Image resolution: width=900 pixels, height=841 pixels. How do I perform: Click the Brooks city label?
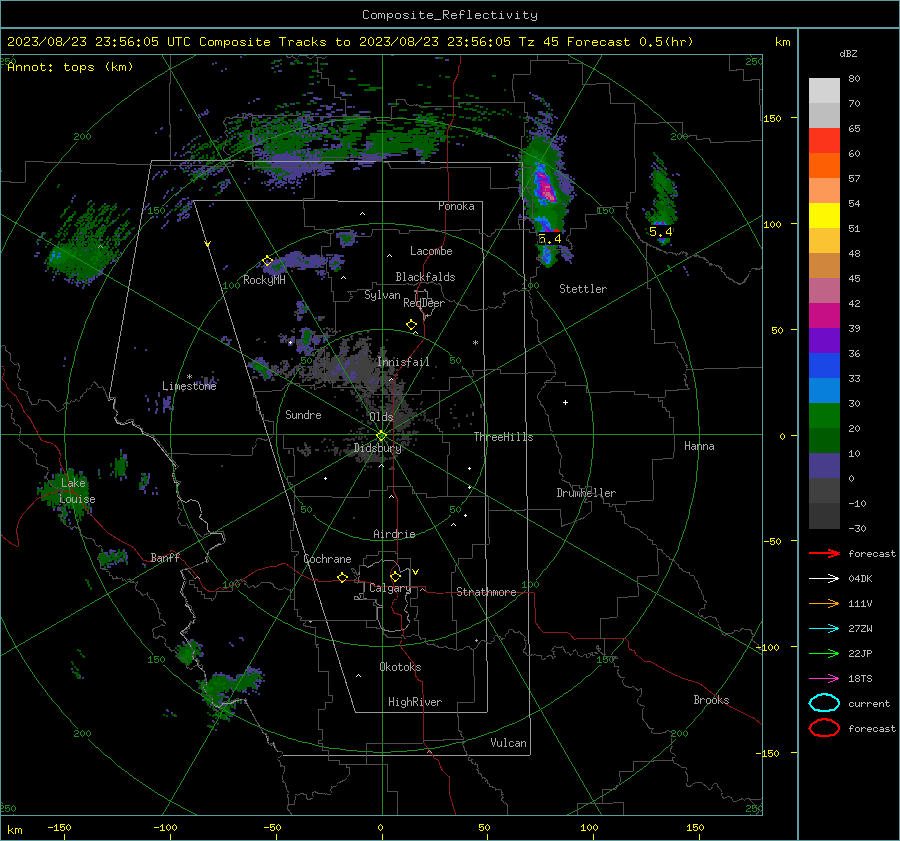pos(711,700)
